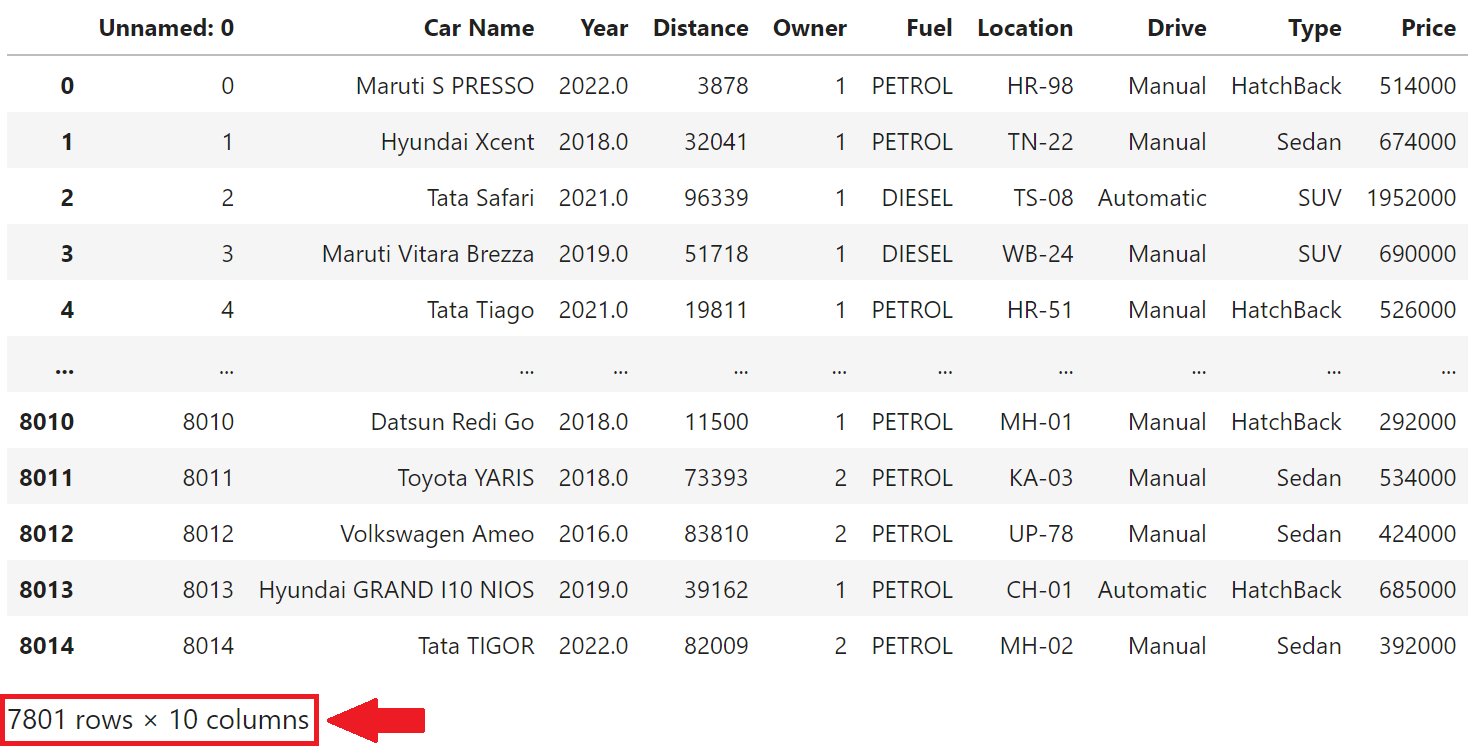This screenshot has width=1476, height=747.
Task: Select the 'Distance' column header
Action: pyautogui.click(x=701, y=28)
